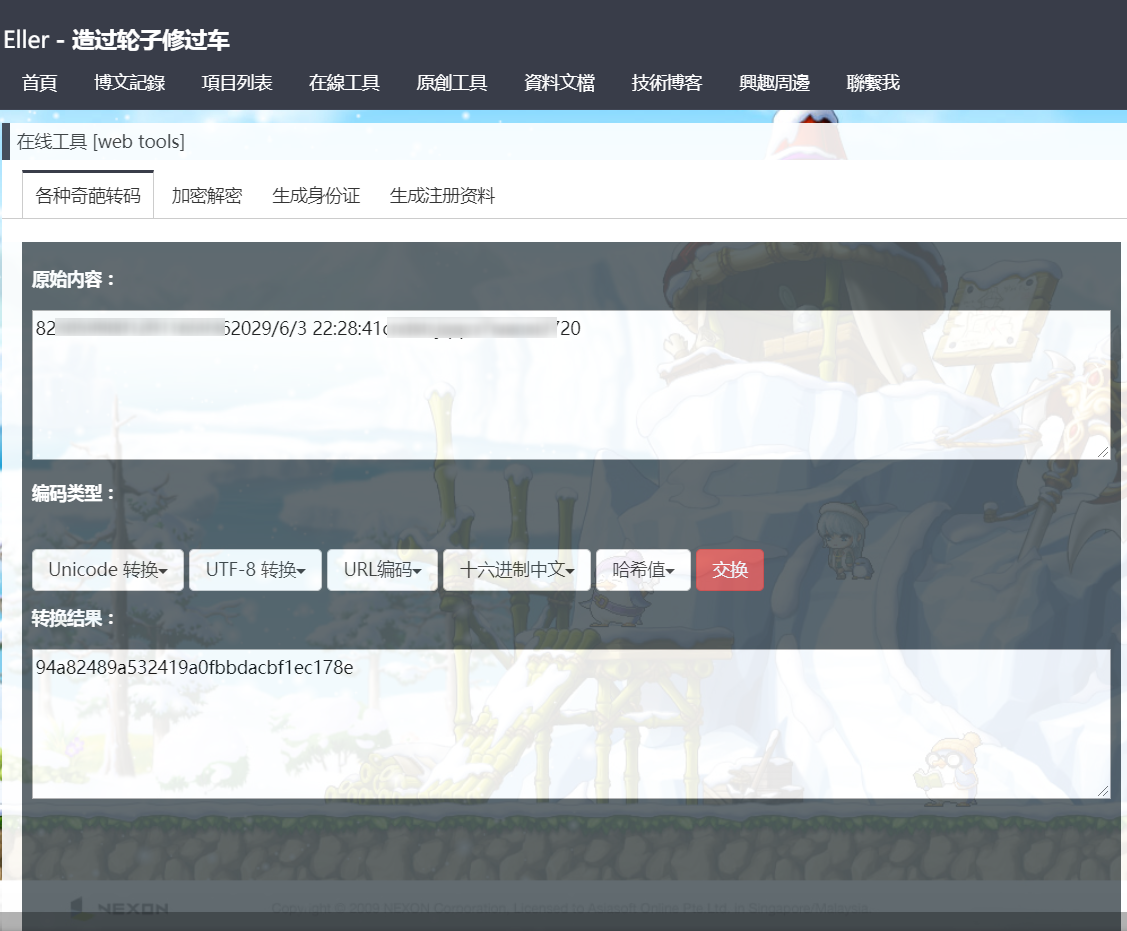Focus the 转换结果 output text area
This screenshot has width=1127, height=931.
(x=571, y=724)
